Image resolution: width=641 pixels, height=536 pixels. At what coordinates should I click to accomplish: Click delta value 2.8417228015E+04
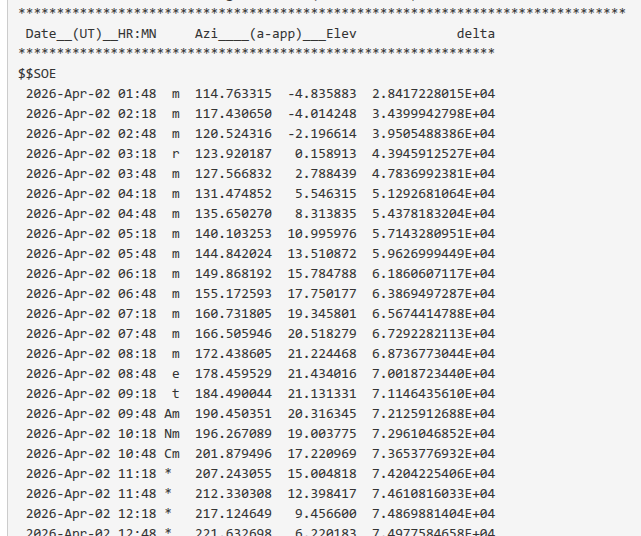tap(433, 94)
